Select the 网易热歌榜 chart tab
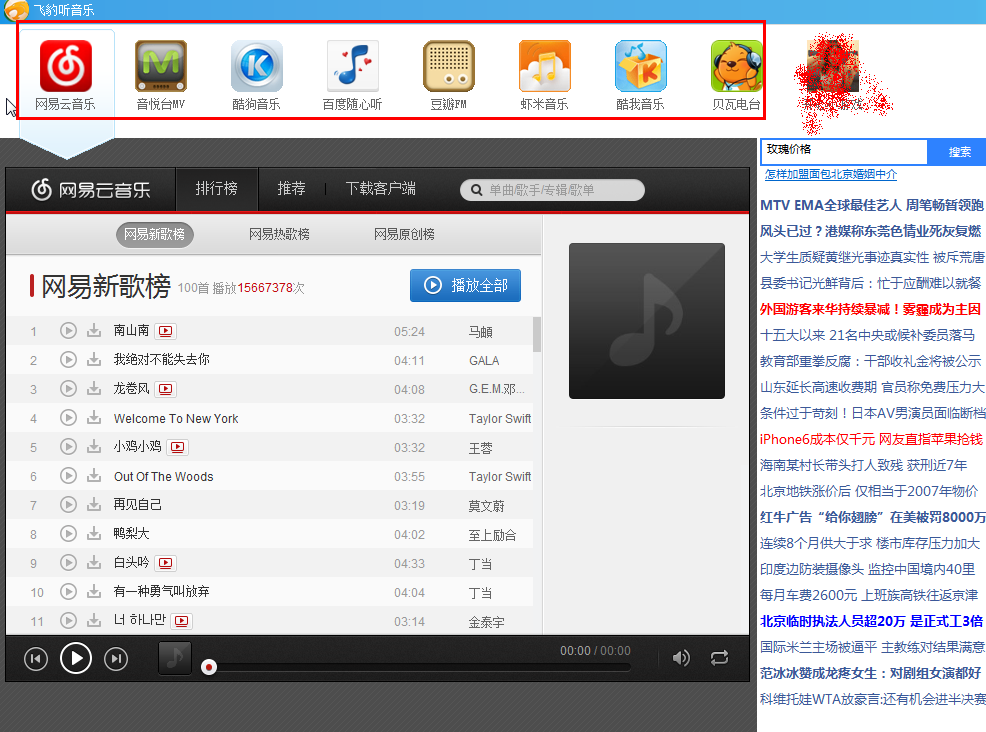Screen dimensions: 986x732 click(279, 235)
